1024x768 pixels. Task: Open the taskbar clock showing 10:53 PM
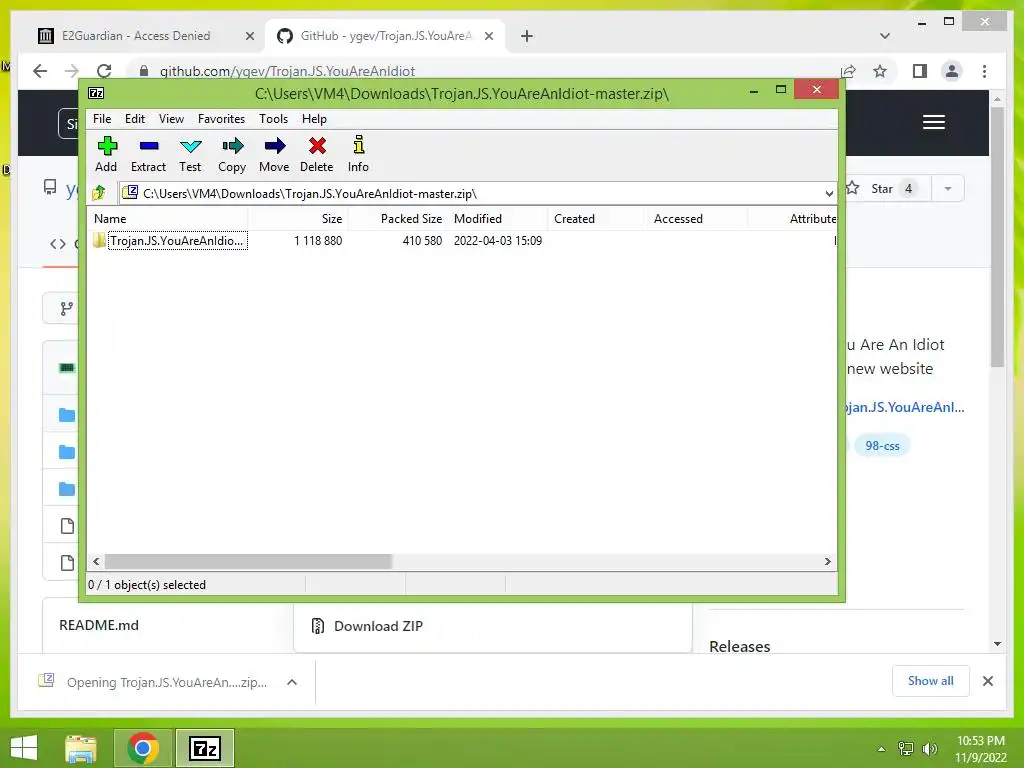coord(981,749)
